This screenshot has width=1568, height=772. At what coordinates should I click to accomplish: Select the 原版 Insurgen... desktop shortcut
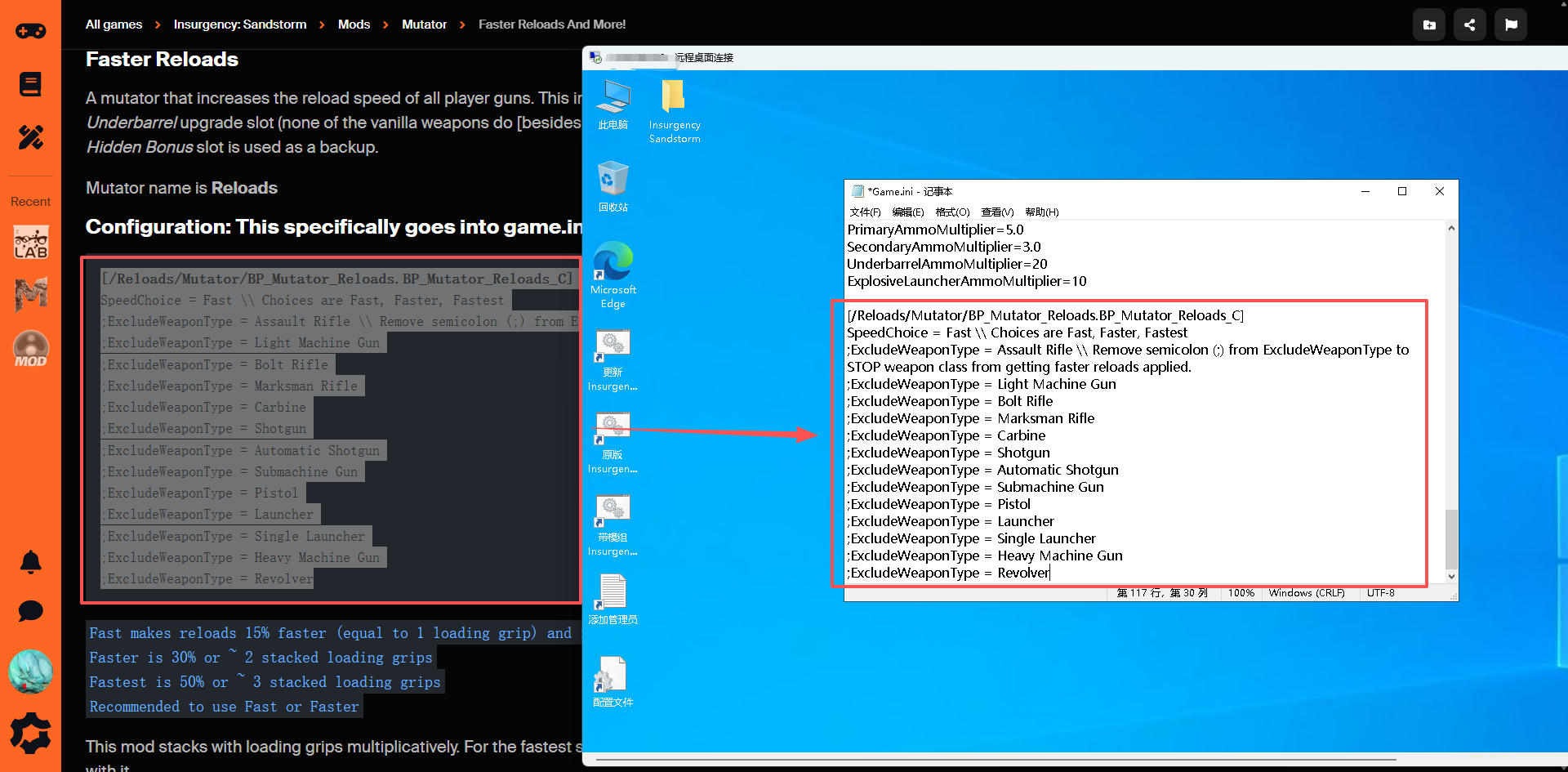pyautogui.click(x=612, y=444)
